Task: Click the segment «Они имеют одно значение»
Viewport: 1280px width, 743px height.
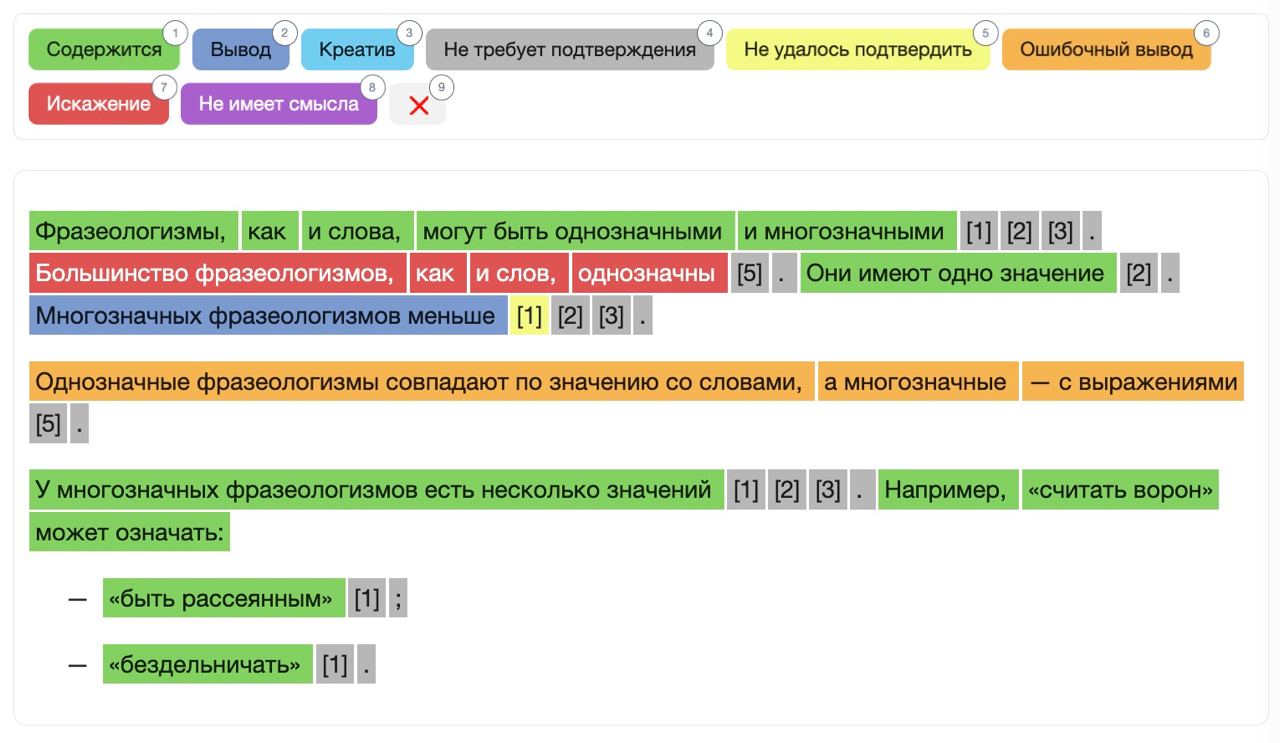Action: point(958,273)
